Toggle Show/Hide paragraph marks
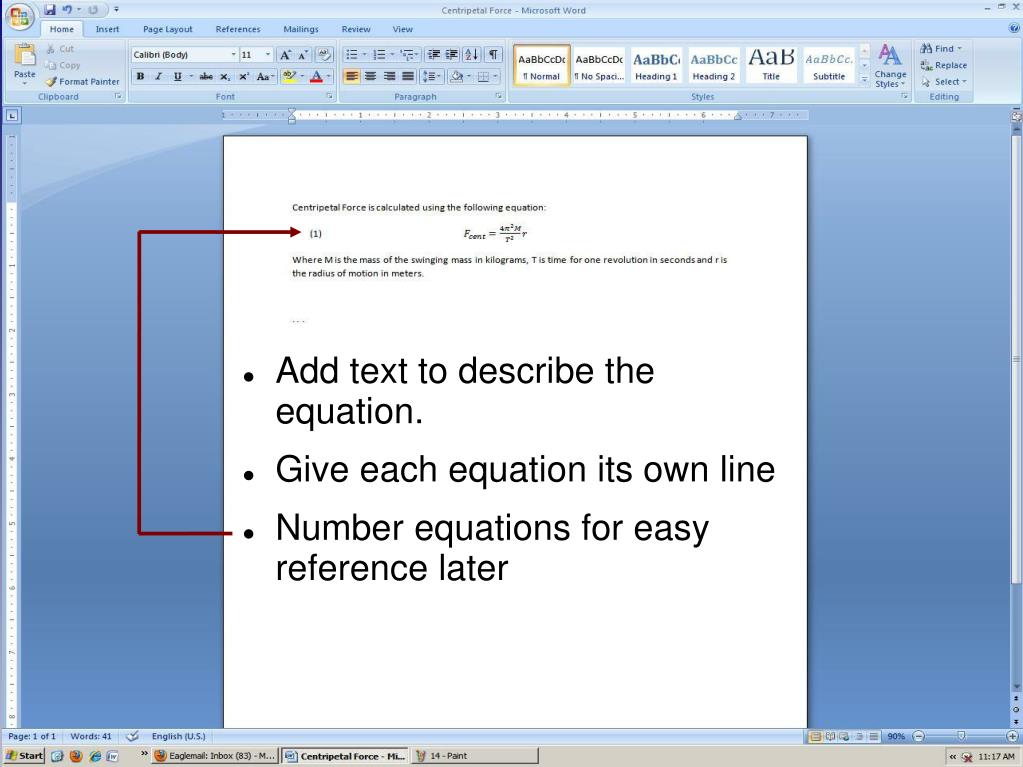Screen dimensions: 1023x767 (493, 53)
